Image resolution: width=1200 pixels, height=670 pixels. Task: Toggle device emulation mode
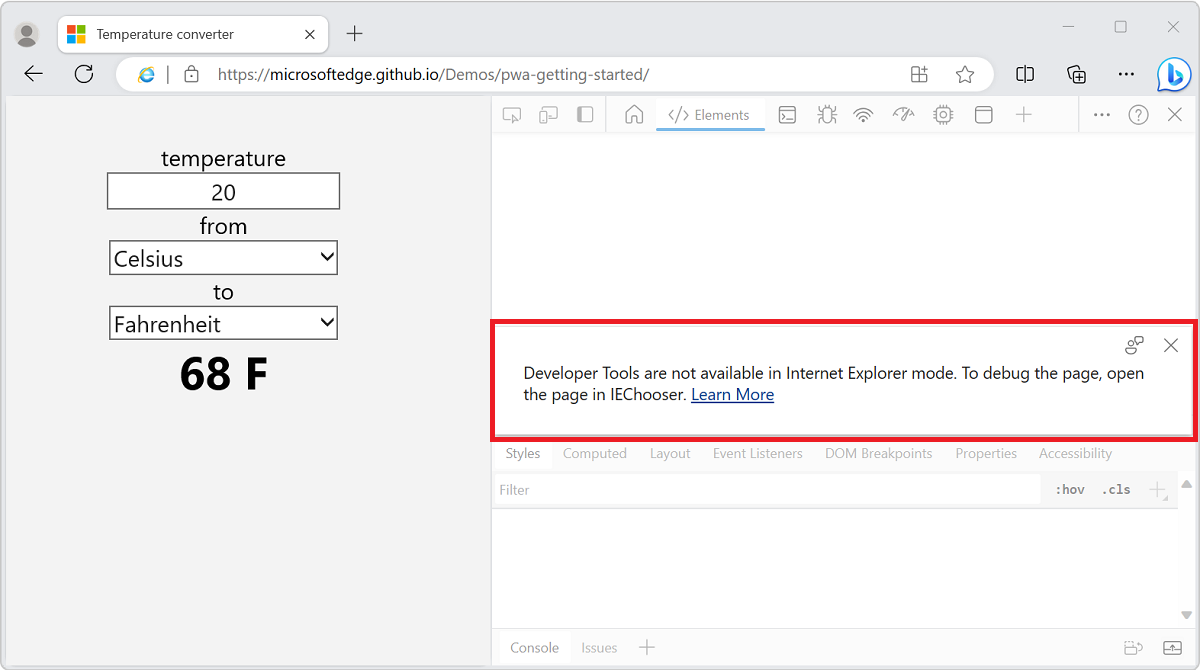[548, 114]
